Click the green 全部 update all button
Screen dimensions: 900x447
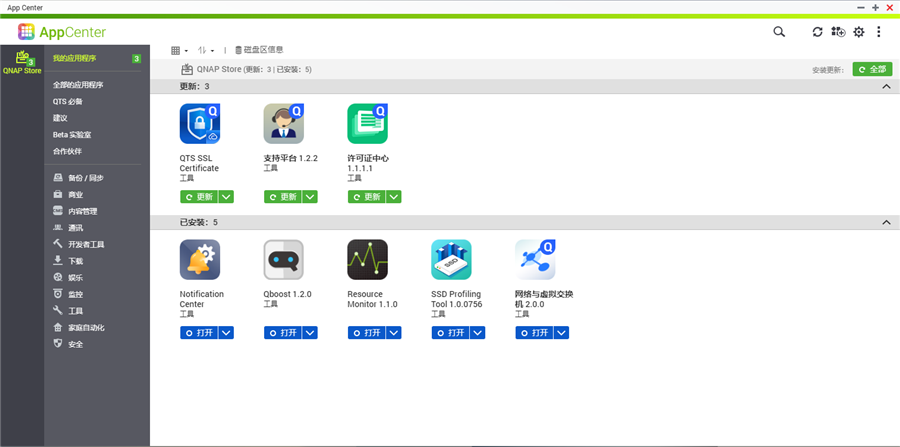tap(872, 69)
